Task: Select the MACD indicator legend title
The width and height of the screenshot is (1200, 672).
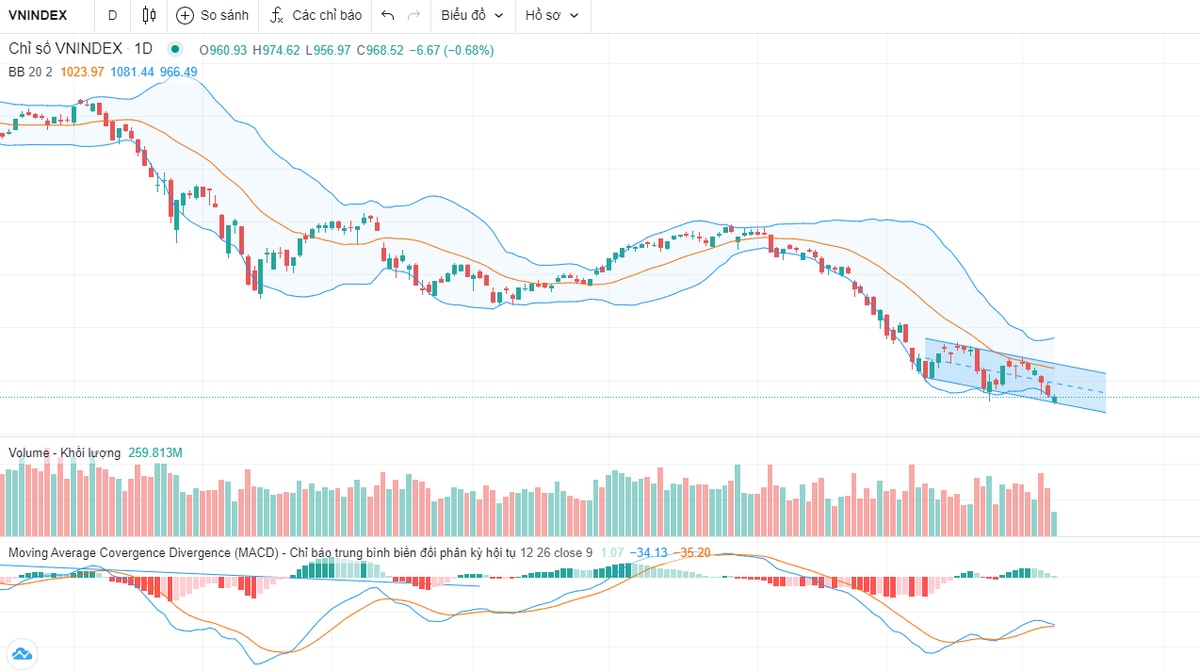Action: coord(145,552)
